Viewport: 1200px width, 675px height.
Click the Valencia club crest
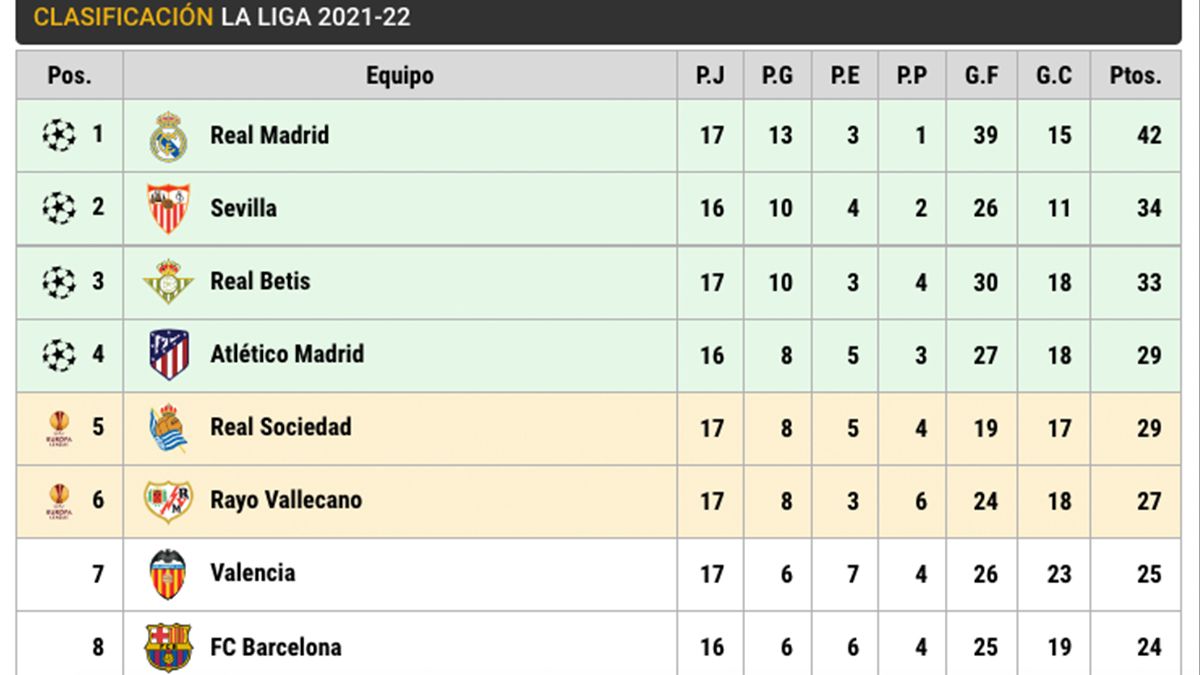pos(168,574)
